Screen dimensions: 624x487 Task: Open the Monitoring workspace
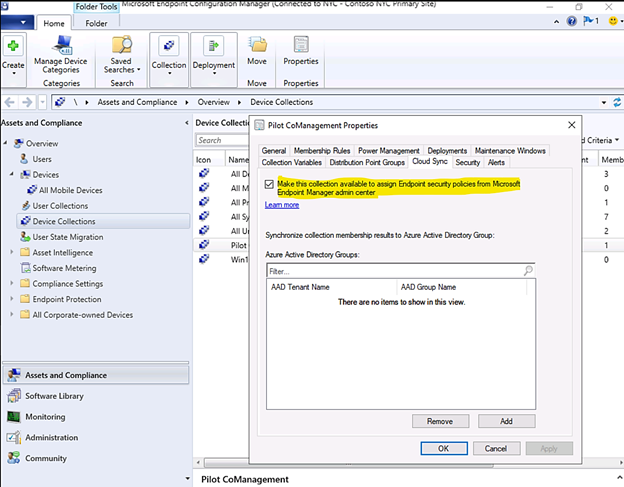pyautogui.click(x=96, y=417)
